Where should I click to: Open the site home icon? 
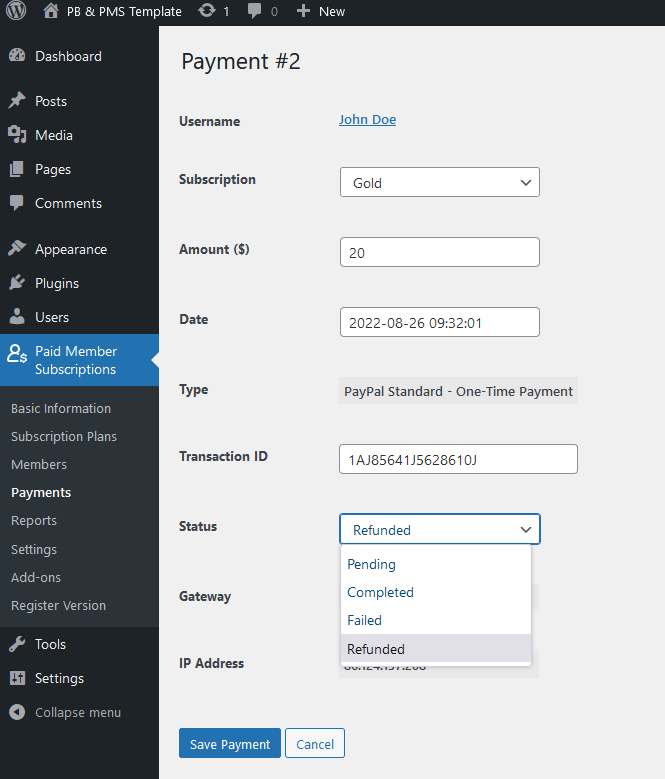pyautogui.click(x=51, y=11)
